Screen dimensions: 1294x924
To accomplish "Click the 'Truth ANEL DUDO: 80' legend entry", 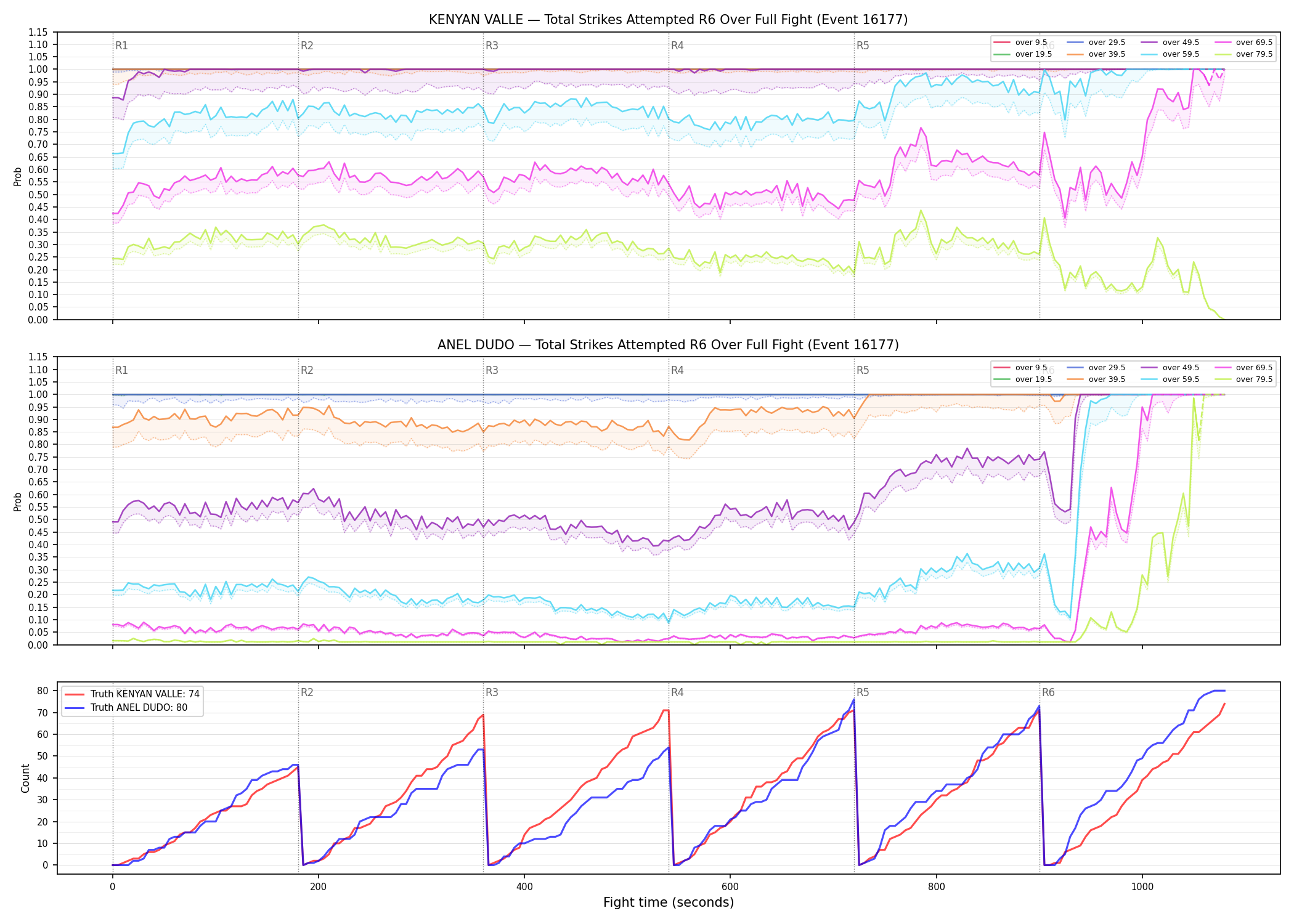I will (139, 707).
